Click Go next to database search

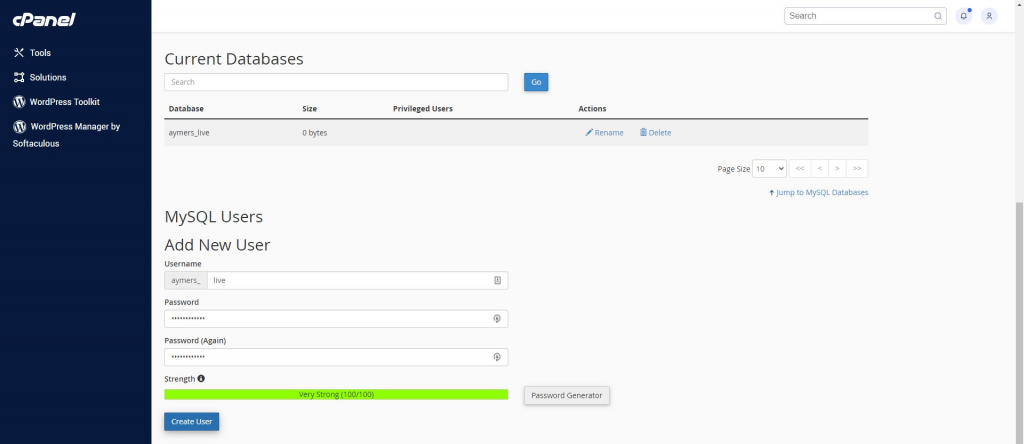[536, 82]
